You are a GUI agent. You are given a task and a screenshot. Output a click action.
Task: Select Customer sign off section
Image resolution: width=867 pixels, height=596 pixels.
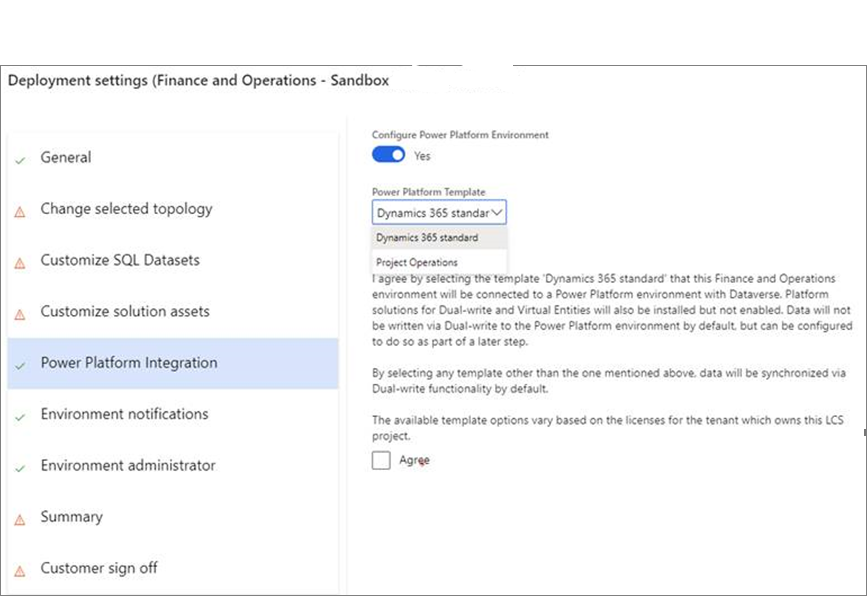pyautogui.click(x=173, y=568)
